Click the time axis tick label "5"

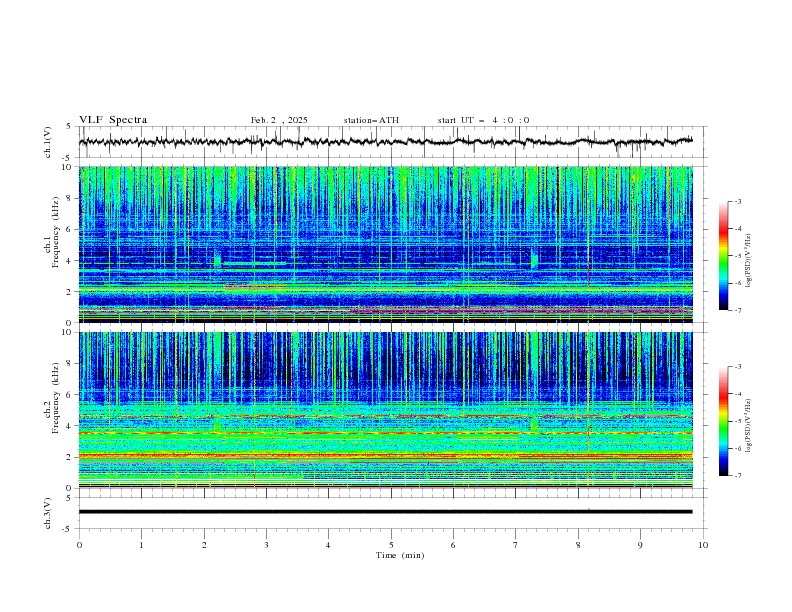tap(391, 545)
